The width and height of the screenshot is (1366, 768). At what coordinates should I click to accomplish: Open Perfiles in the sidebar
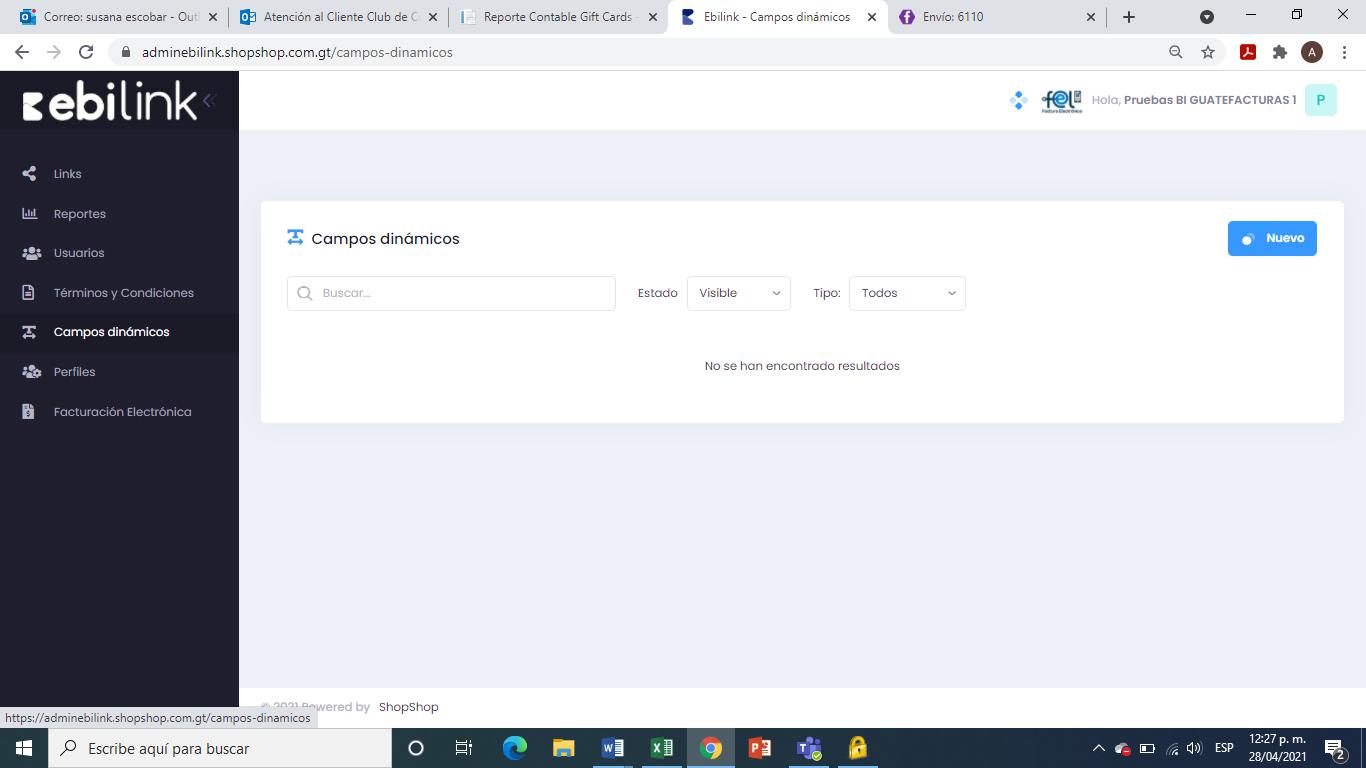click(x=75, y=372)
